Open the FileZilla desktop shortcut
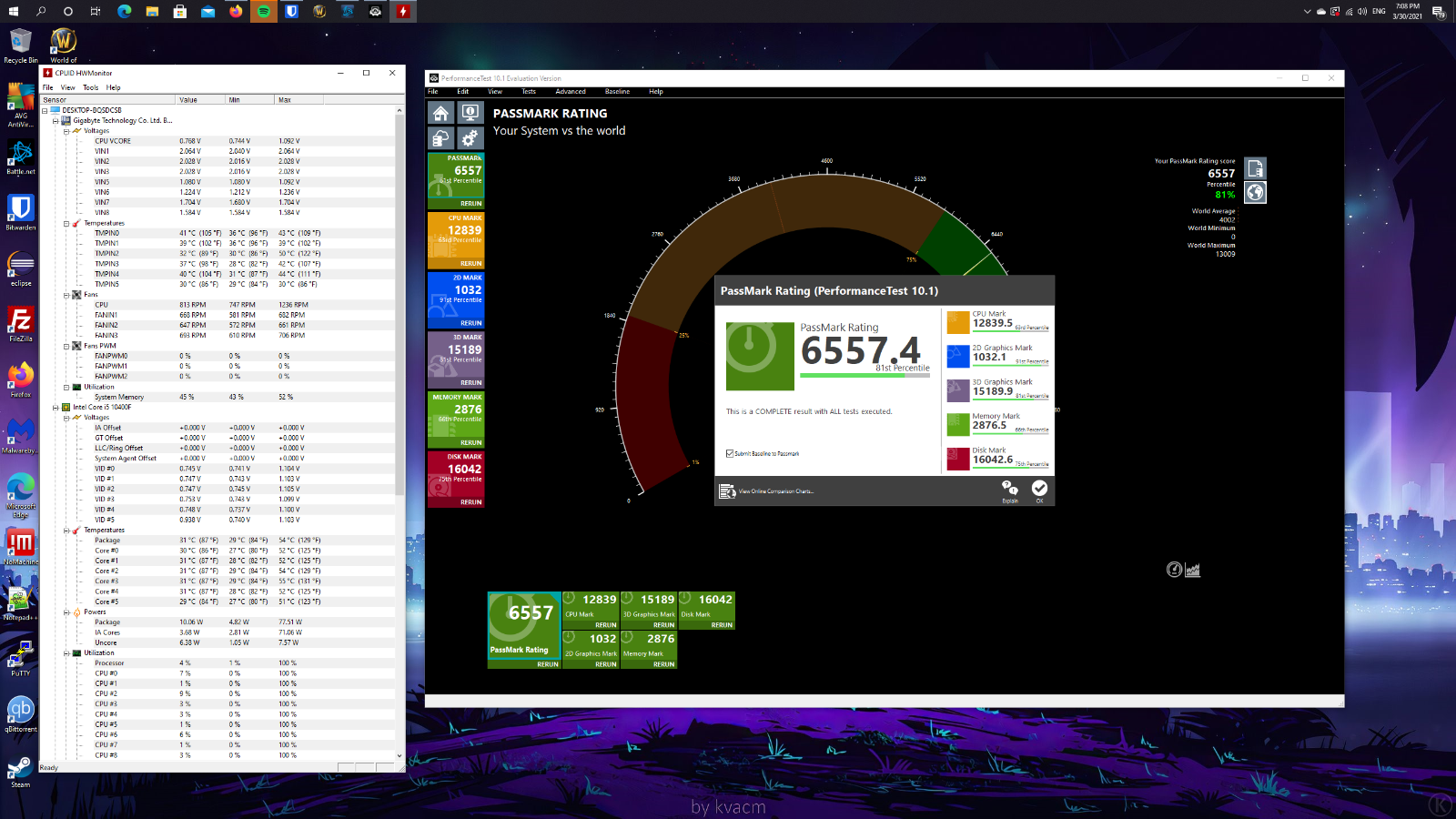This screenshot has width=1456, height=819. click(20, 324)
